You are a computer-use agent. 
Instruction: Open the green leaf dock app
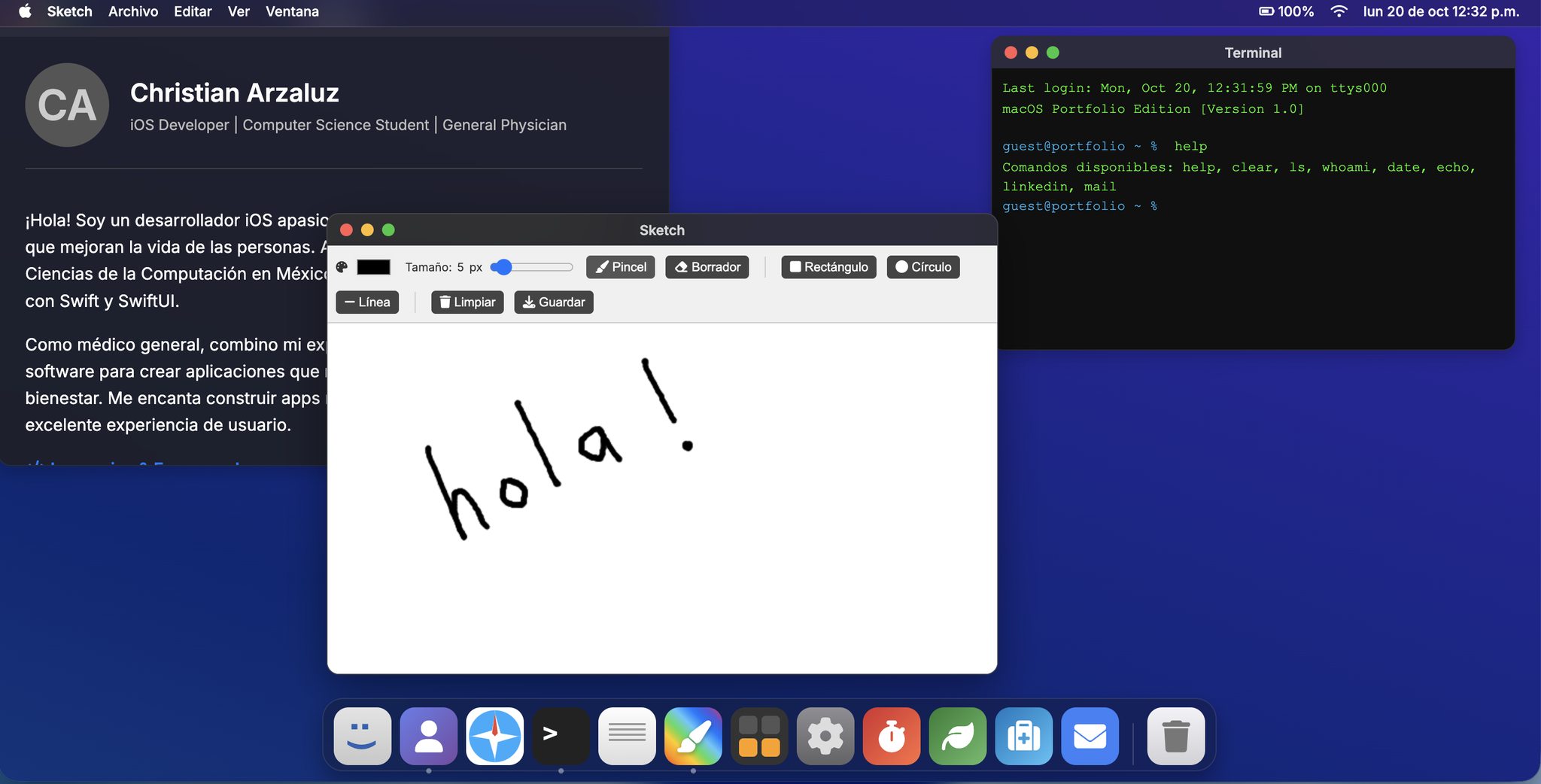point(958,736)
